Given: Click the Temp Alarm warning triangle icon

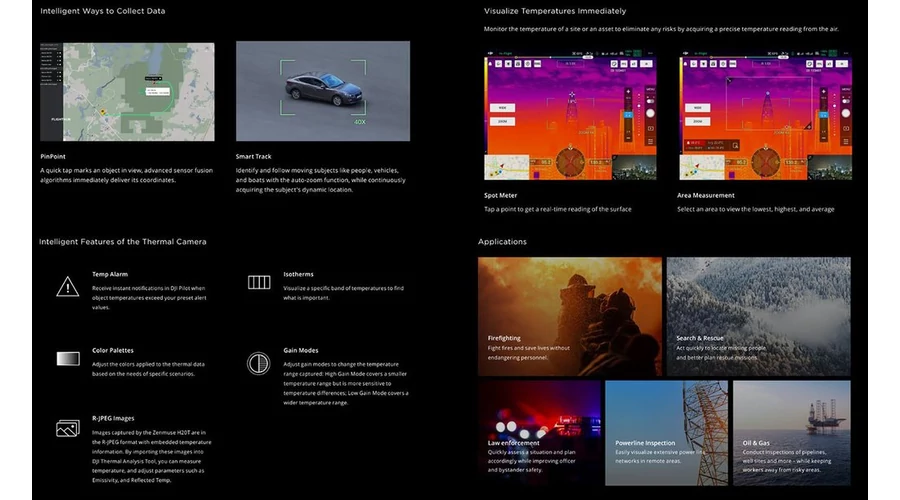Looking at the screenshot, I should pyautogui.click(x=67, y=287).
